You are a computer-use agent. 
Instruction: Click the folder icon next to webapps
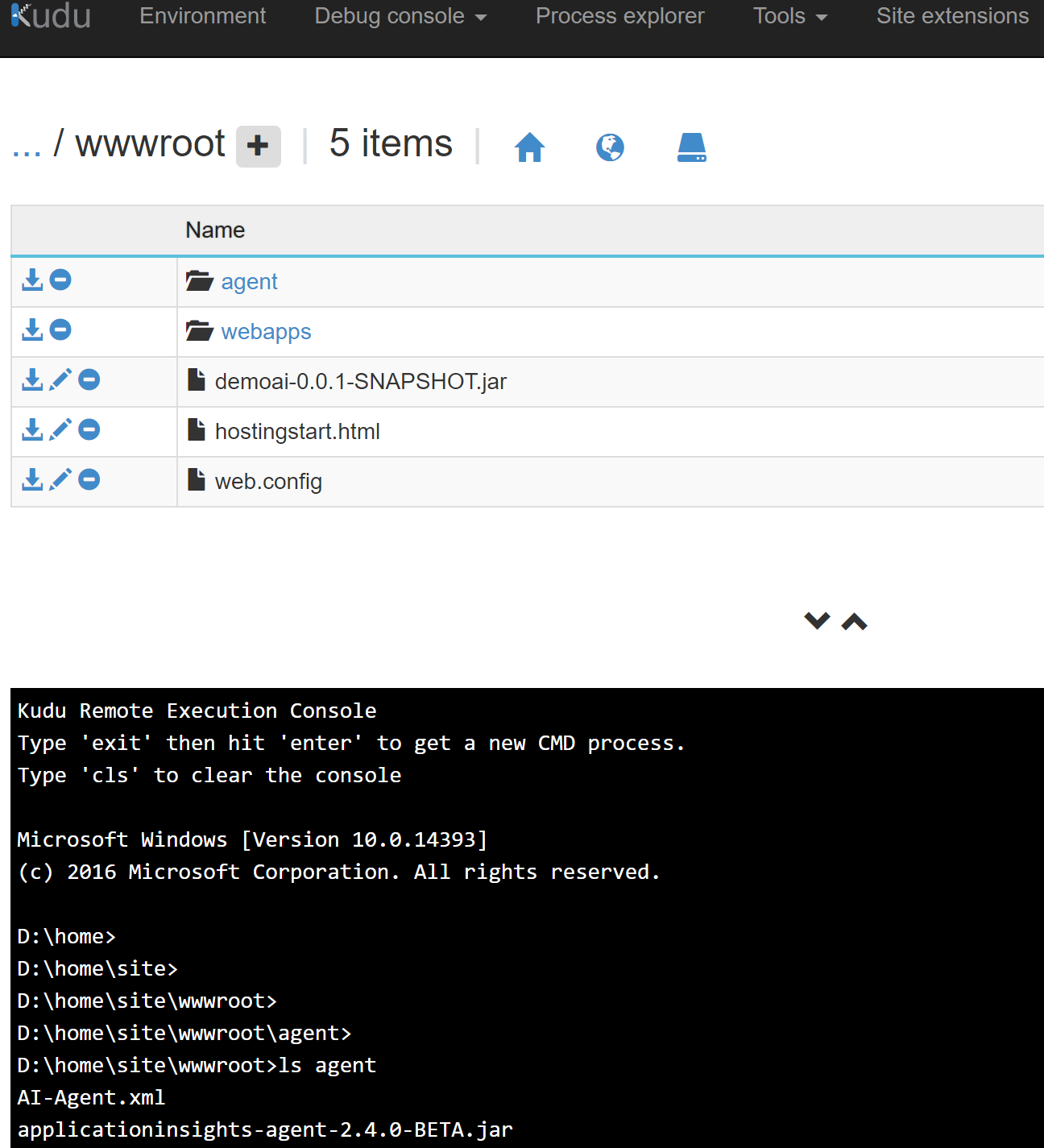tap(199, 330)
